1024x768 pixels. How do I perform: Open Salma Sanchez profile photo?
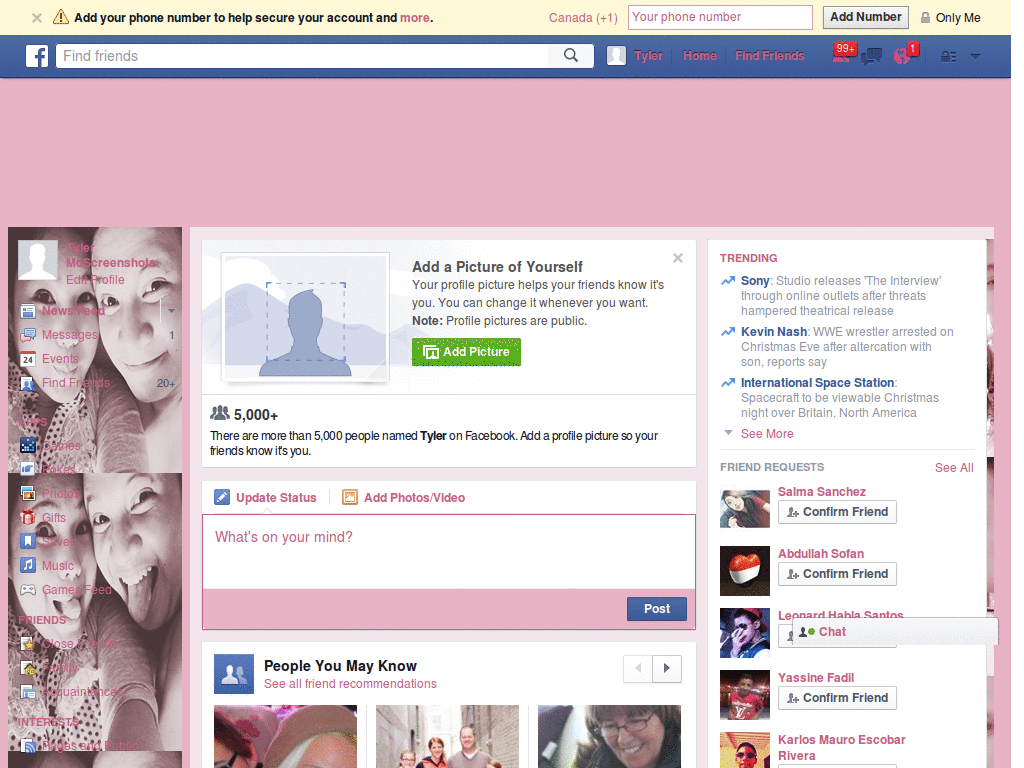tap(744, 509)
